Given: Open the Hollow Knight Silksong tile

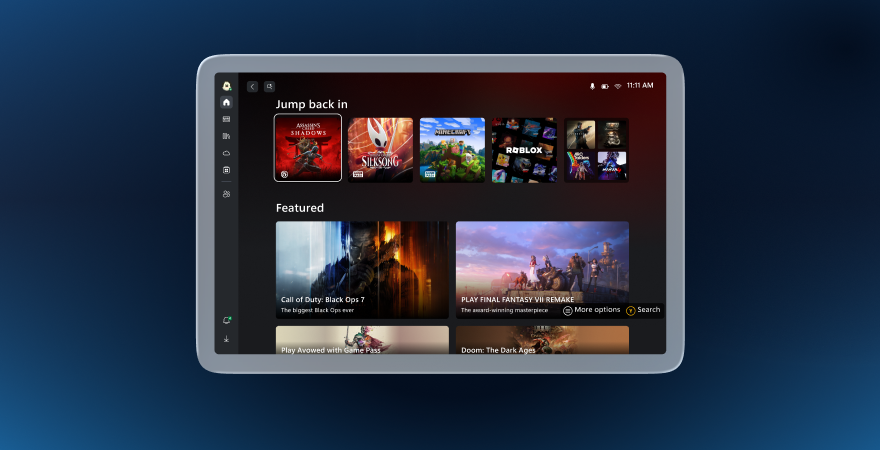Looking at the screenshot, I should click(x=381, y=150).
